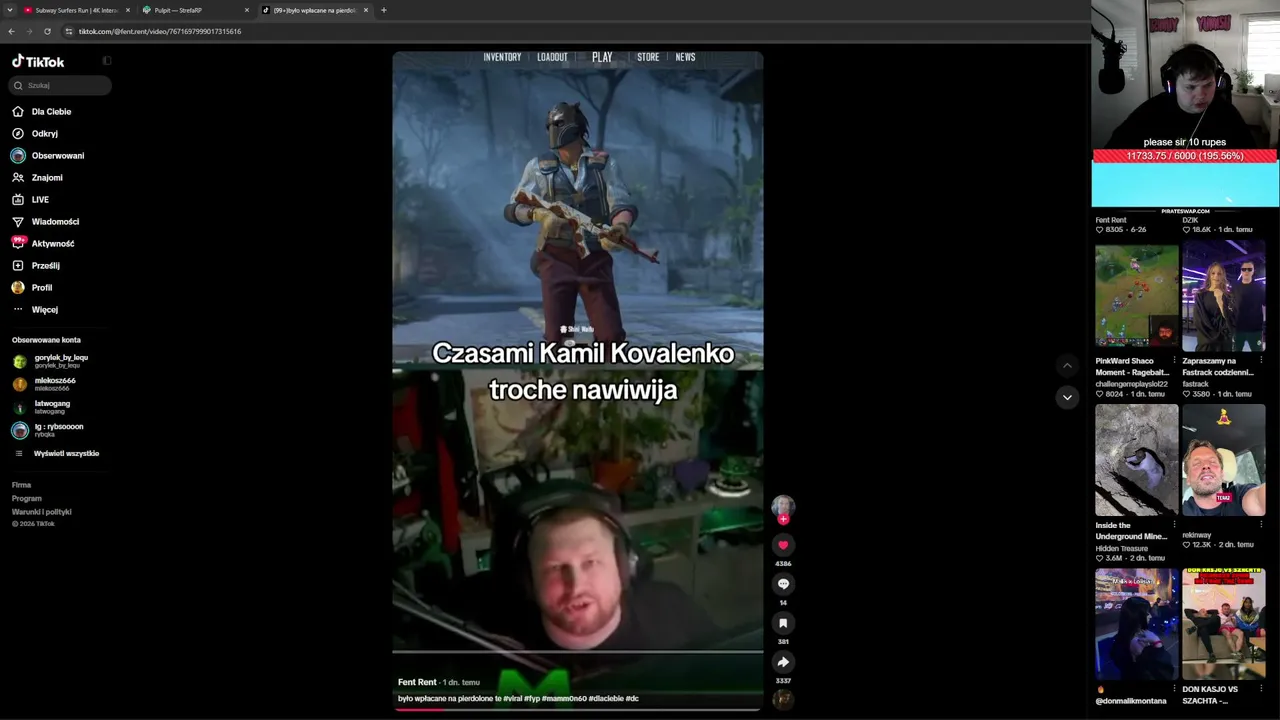Open options for Zapraszamy na Fastrack video

click(x=1261, y=361)
